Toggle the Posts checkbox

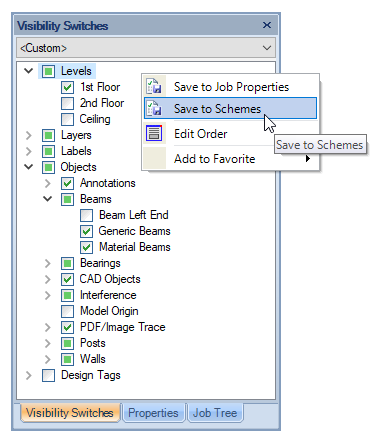(x=67, y=343)
